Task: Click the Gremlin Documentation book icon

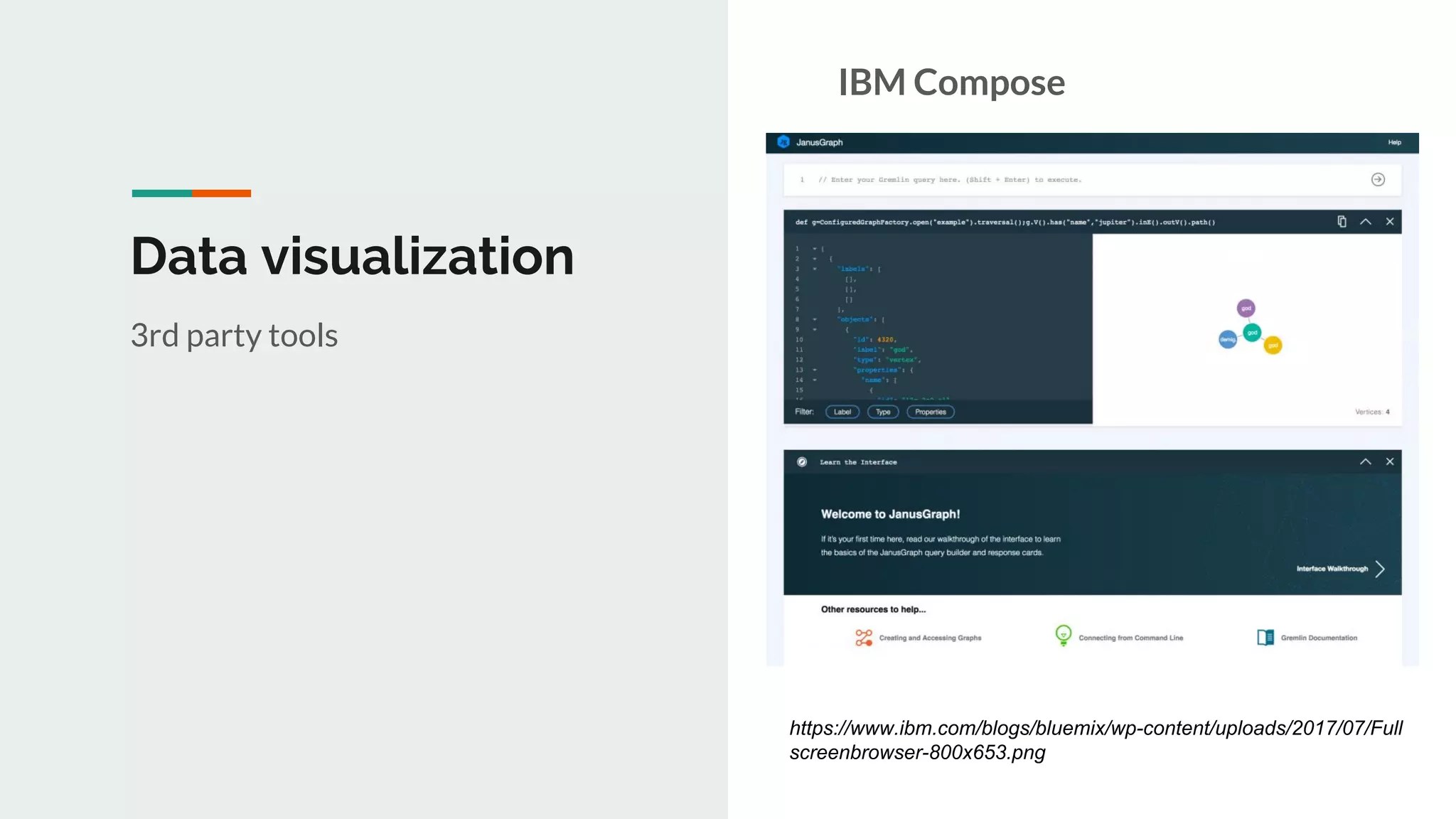Action: pos(1265,638)
